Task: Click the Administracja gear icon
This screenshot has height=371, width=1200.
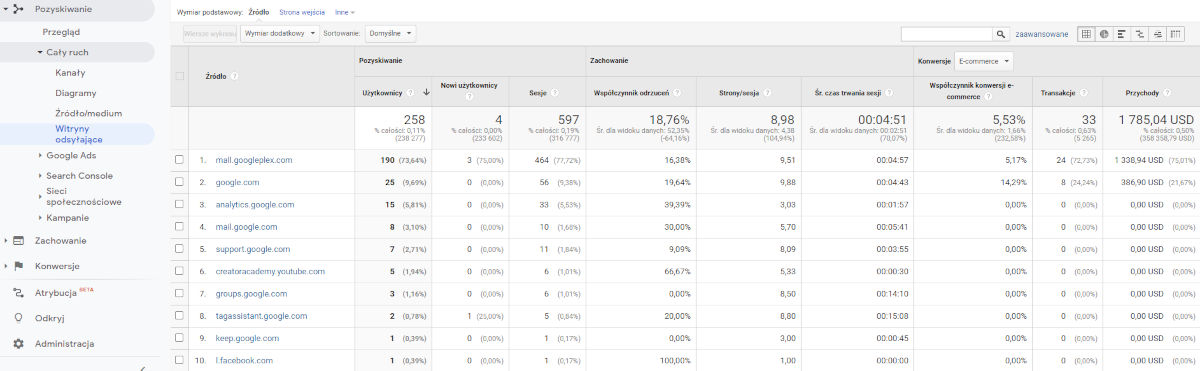Action: (18, 344)
